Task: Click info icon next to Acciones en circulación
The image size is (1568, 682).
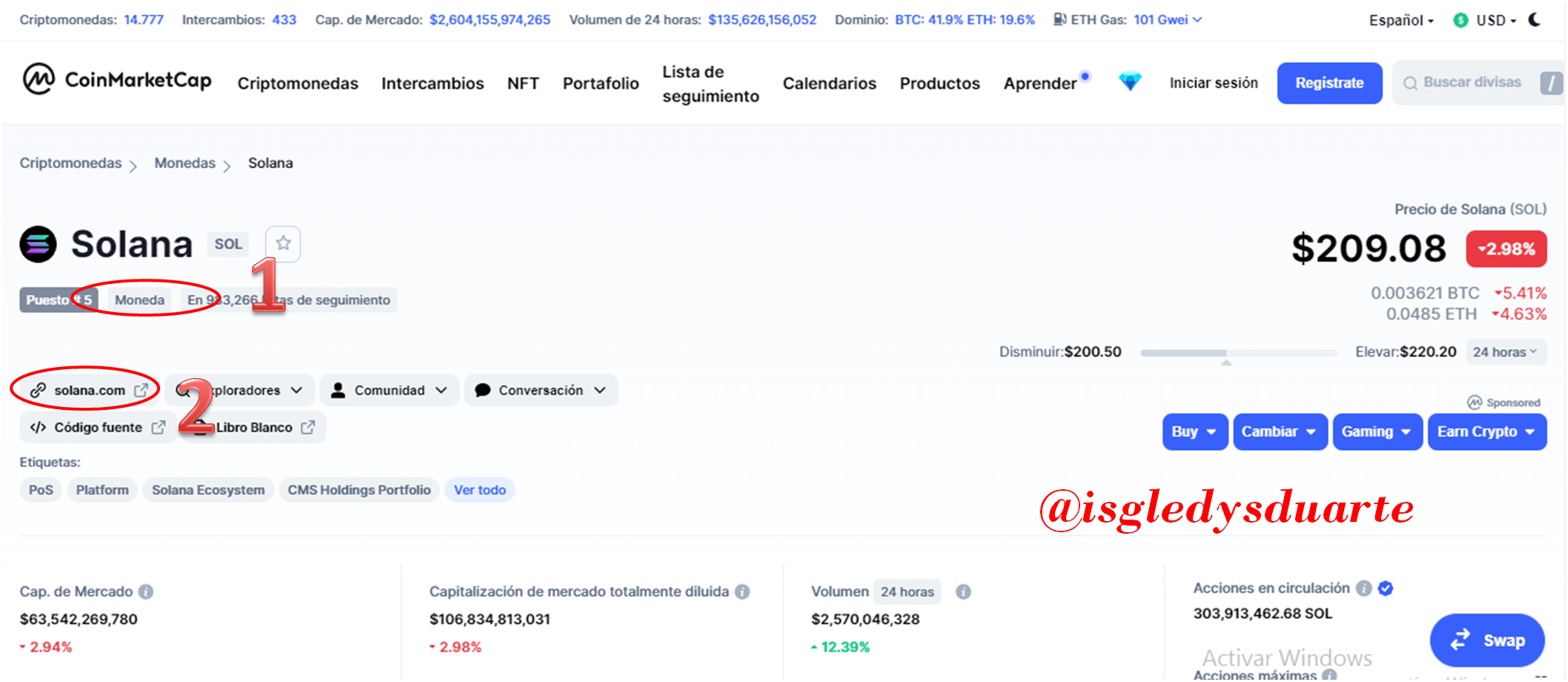Action: [1363, 588]
